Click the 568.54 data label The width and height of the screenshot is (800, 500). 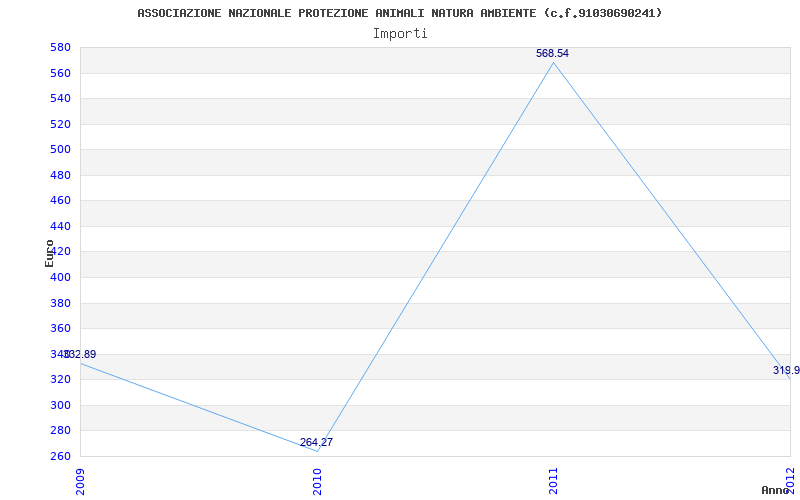[x=552, y=54]
